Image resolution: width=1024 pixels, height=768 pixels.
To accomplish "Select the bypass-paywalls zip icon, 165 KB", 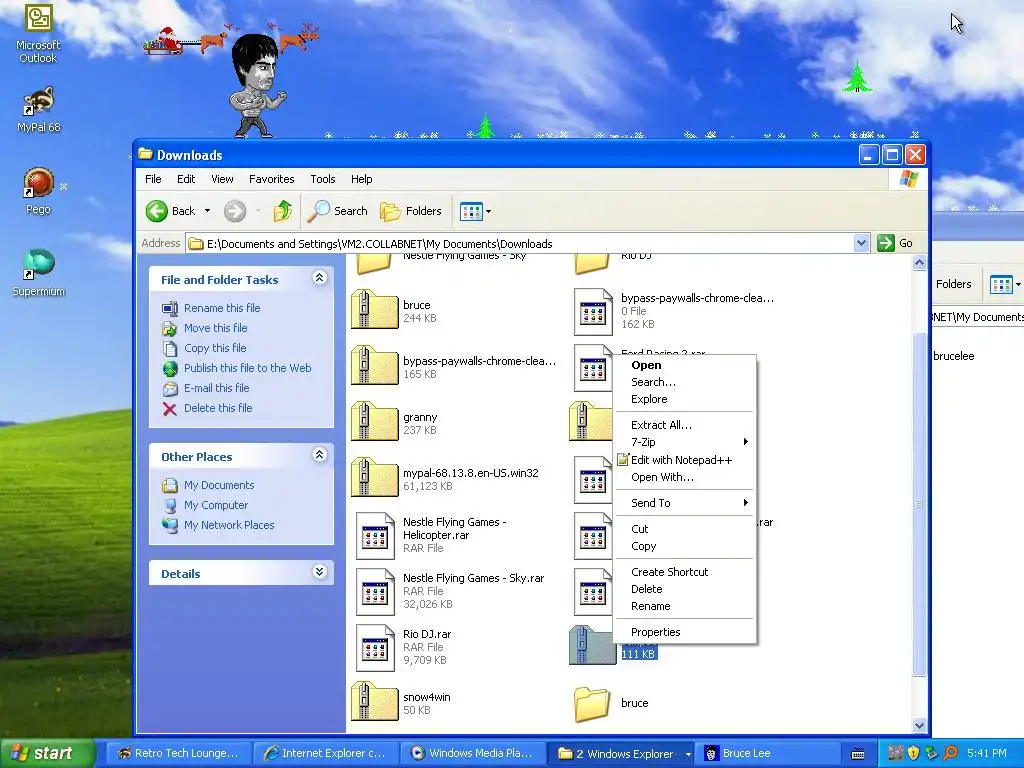I will pos(374,366).
